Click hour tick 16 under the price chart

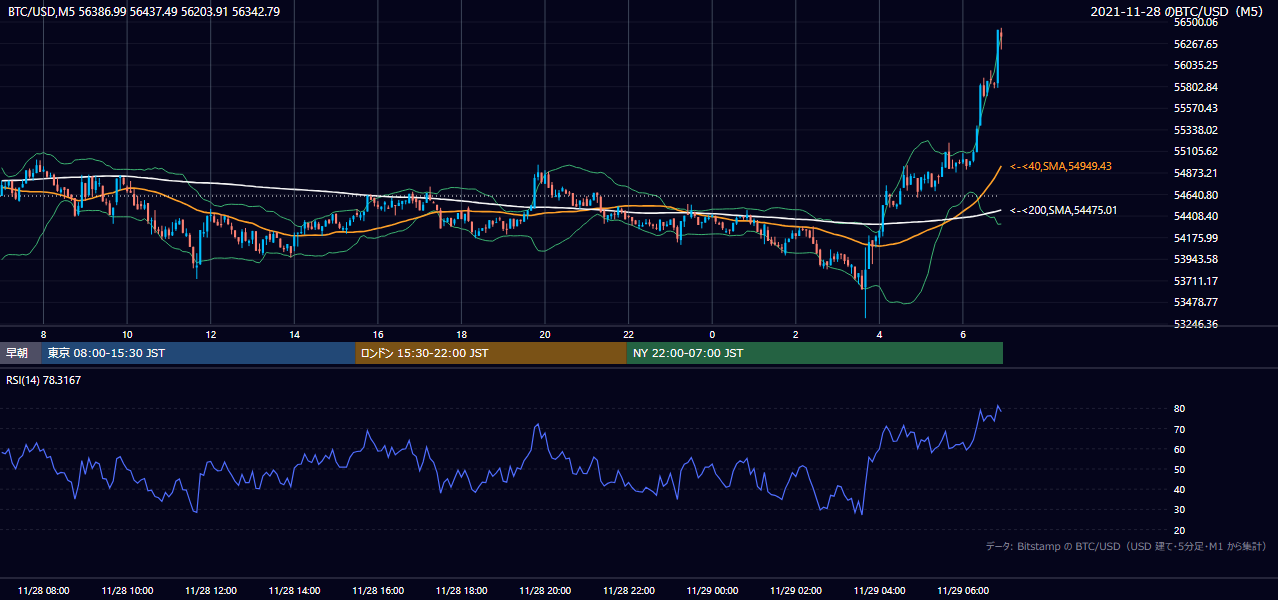click(x=378, y=334)
